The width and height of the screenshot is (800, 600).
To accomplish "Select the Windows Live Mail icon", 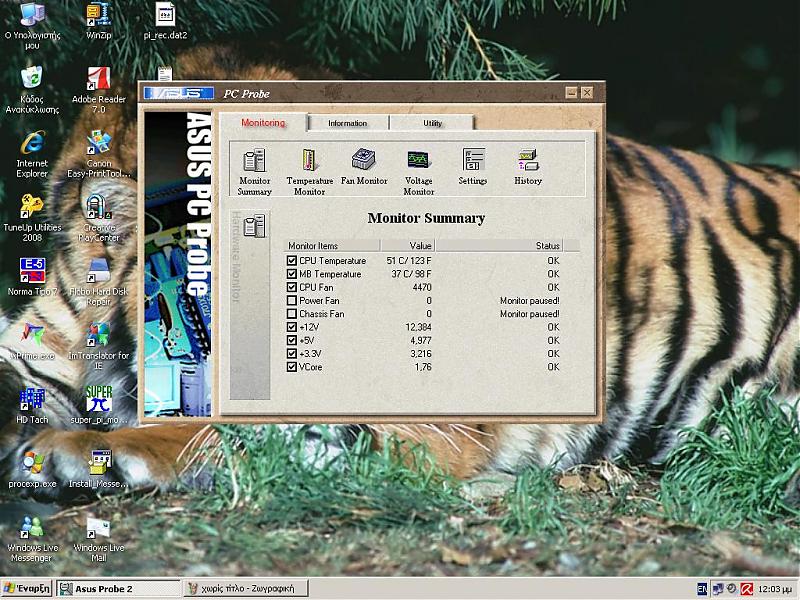I will (98, 539).
